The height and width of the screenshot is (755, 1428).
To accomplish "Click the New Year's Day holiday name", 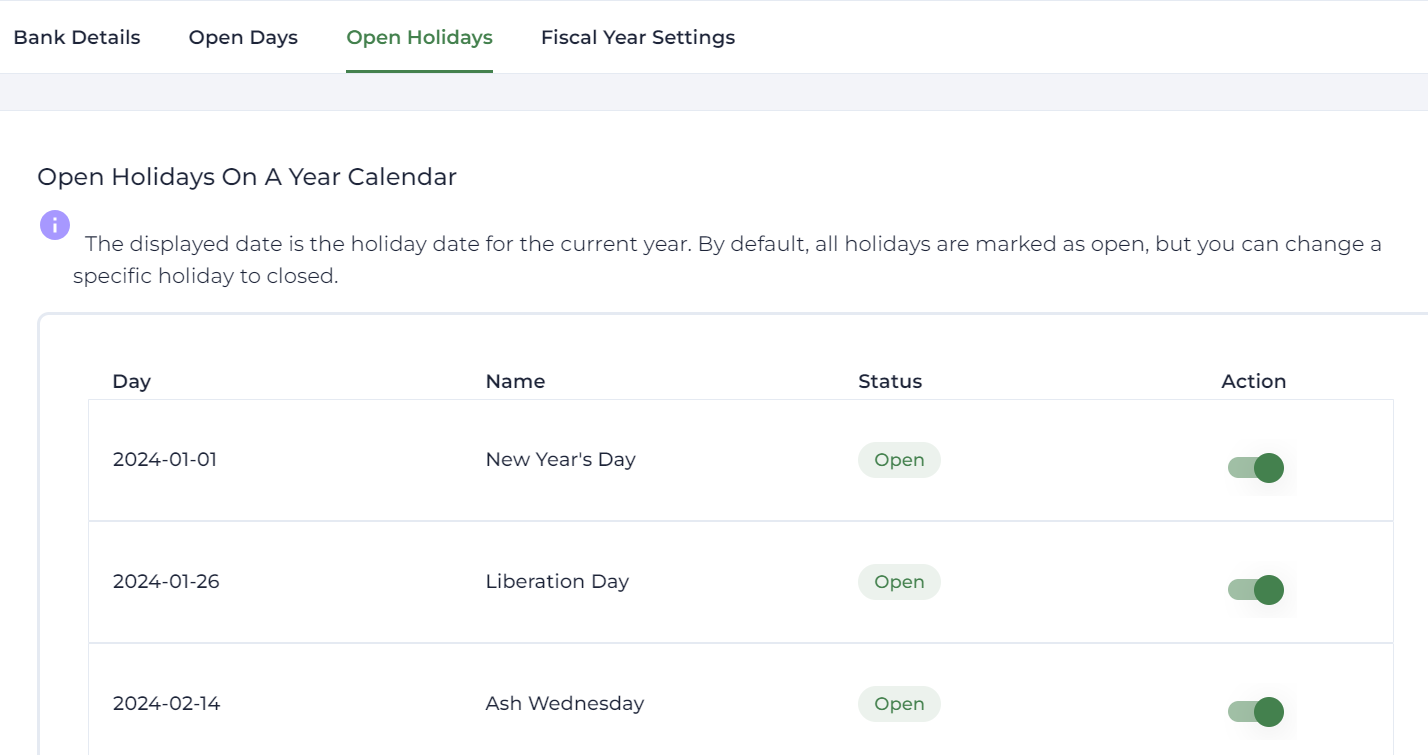I will coord(560,460).
